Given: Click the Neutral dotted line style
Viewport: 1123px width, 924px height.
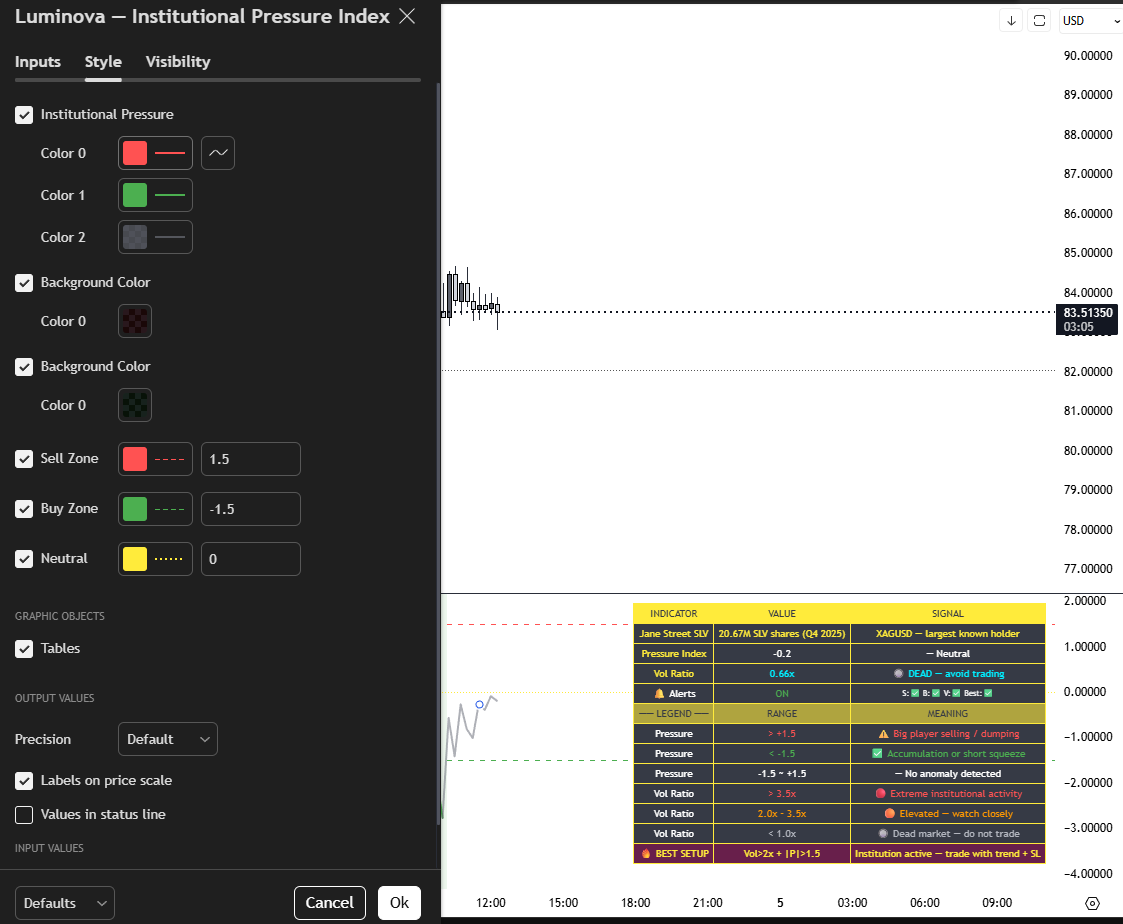Looking at the screenshot, I should (x=169, y=559).
